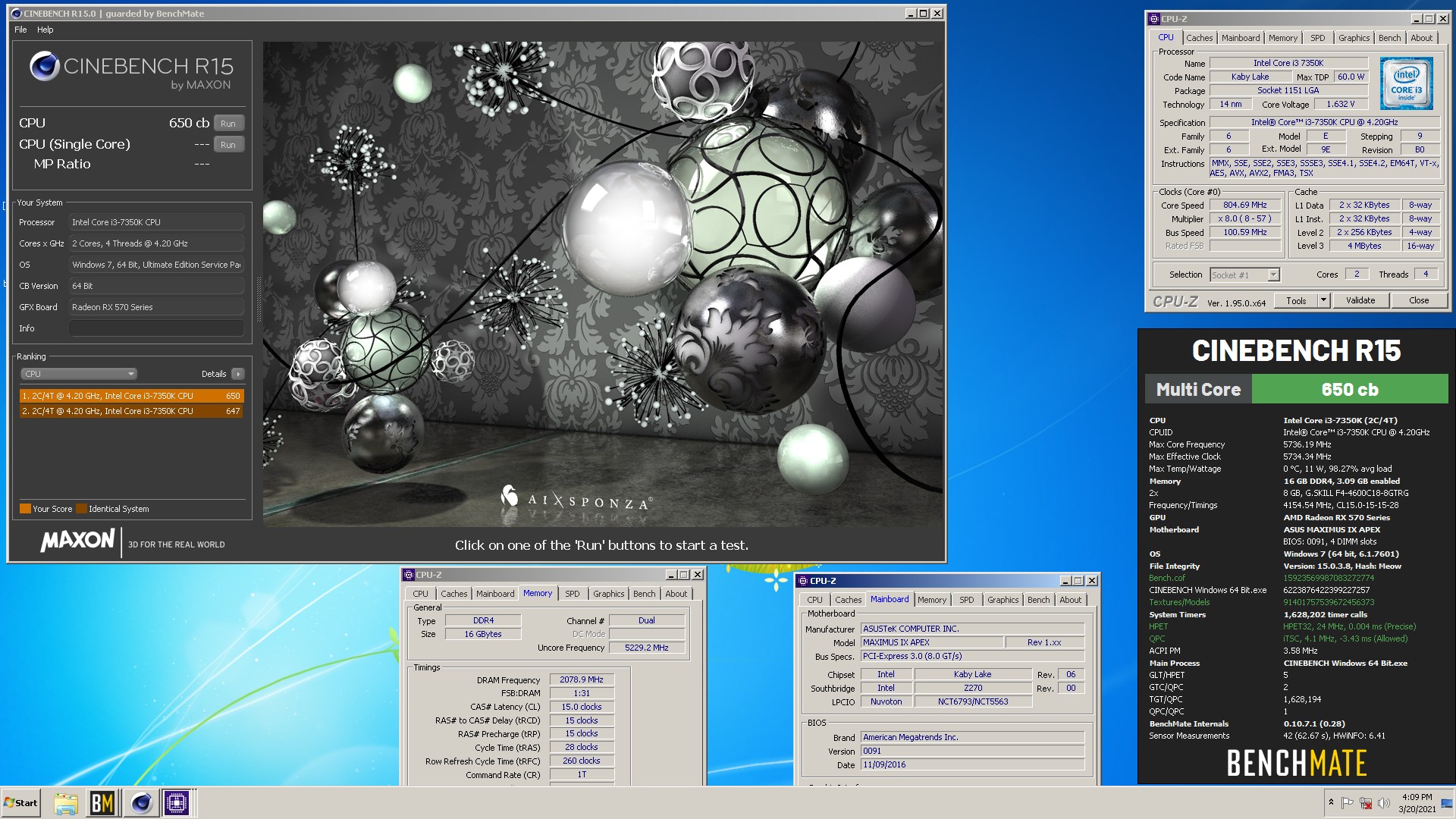
Task: Click the CPU-Z title icon in Mainboard window
Action: click(803, 581)
